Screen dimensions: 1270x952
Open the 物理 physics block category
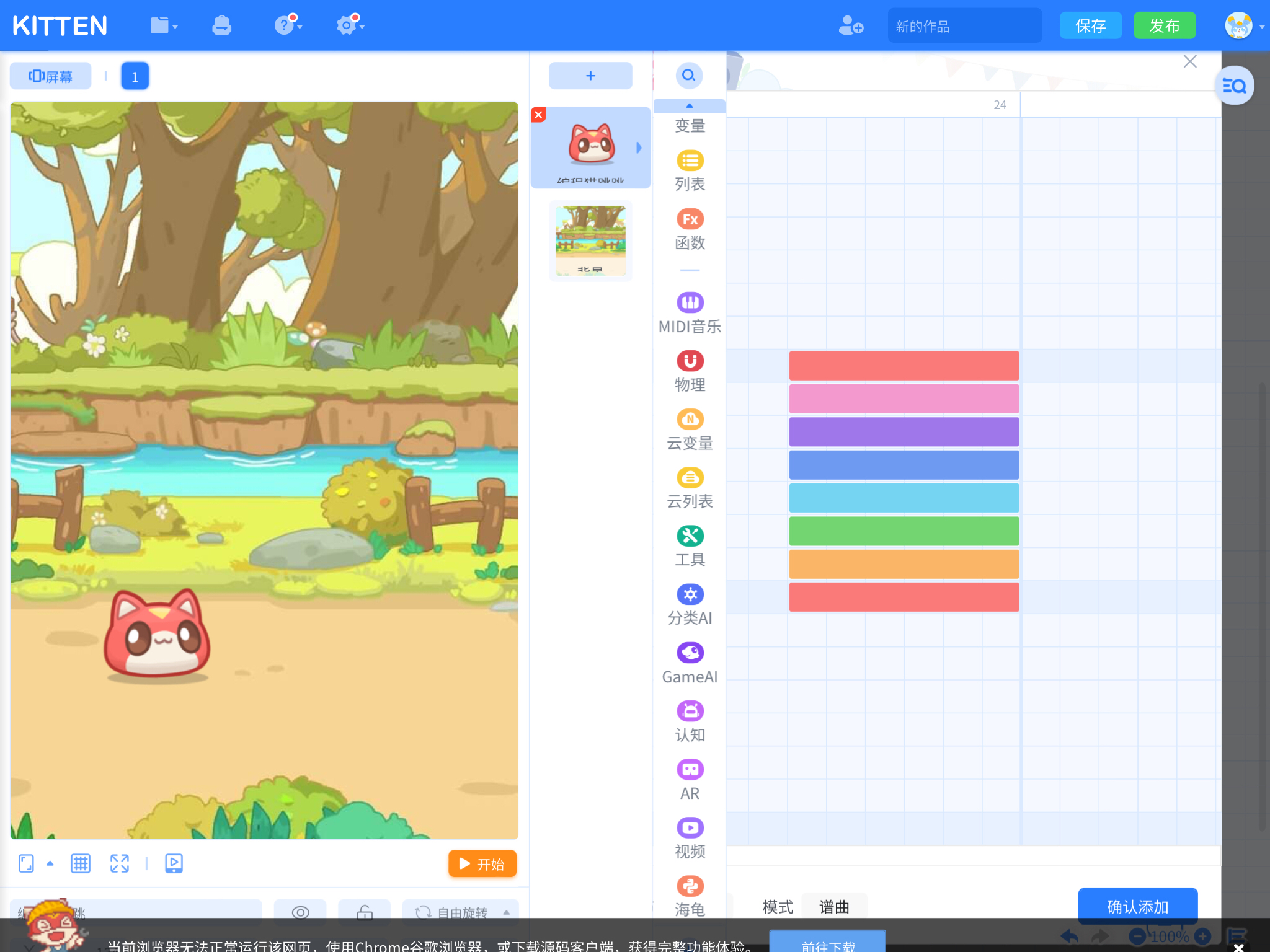(x=690, y=372)
